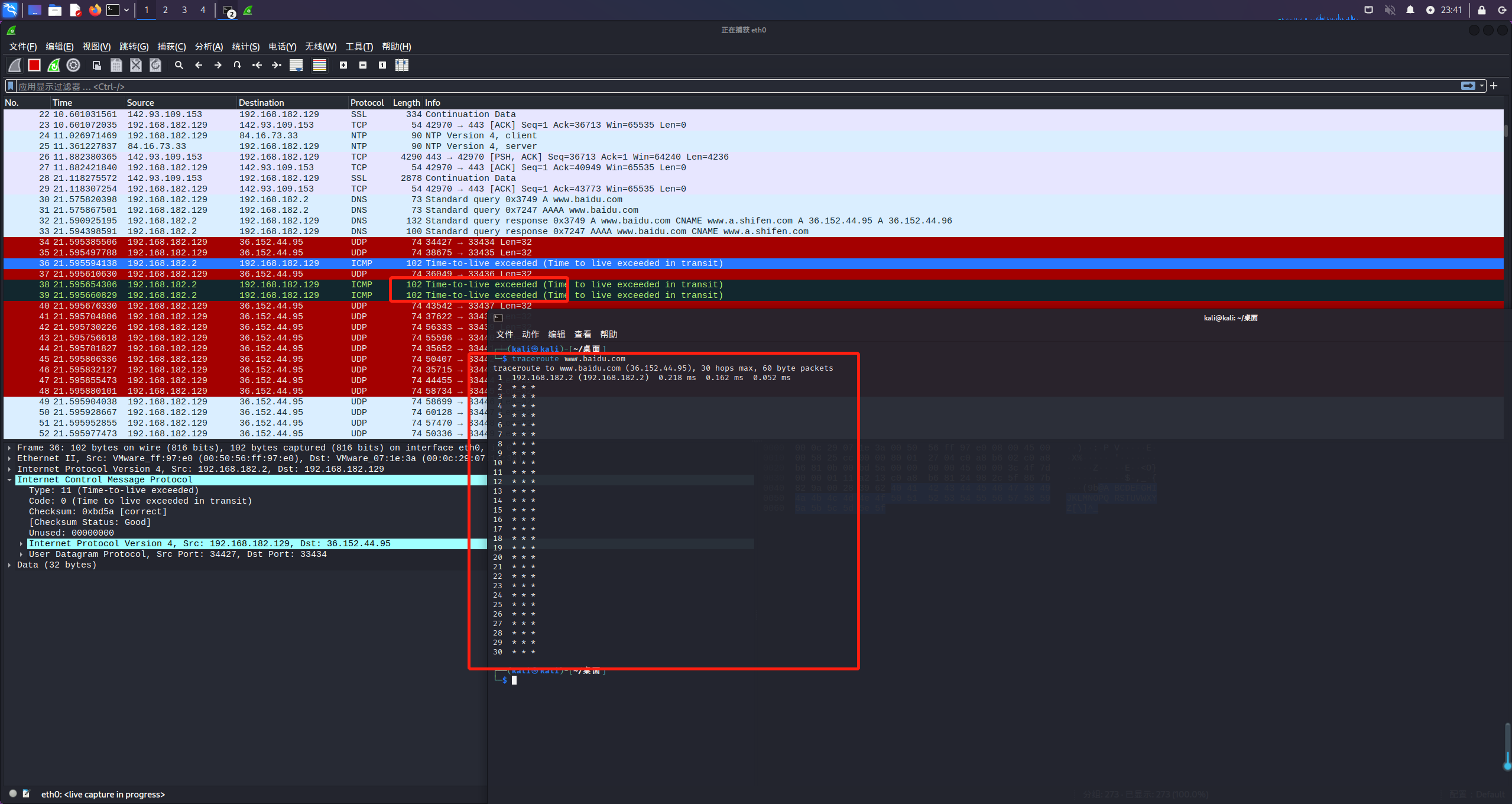The height and width of the screenshot is (804, 1512).
Task: Toggle auto-scroll during live capture
Action: click(x=296, y=65)
